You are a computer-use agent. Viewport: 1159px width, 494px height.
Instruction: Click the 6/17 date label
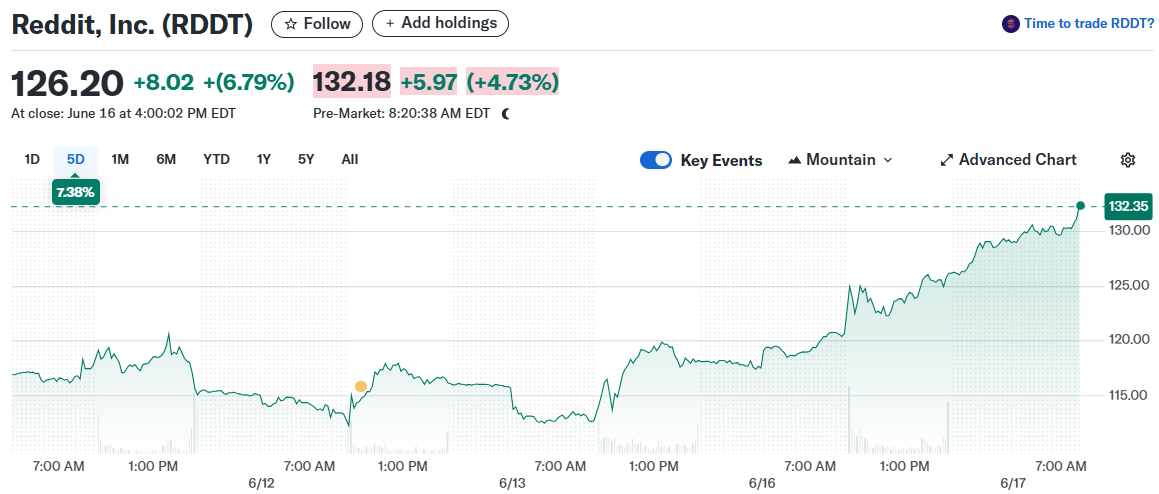[x=1012, y=483]
